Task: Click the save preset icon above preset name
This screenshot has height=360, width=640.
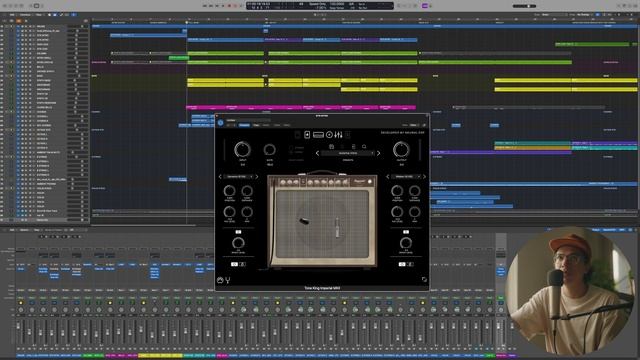Action: 331,146
